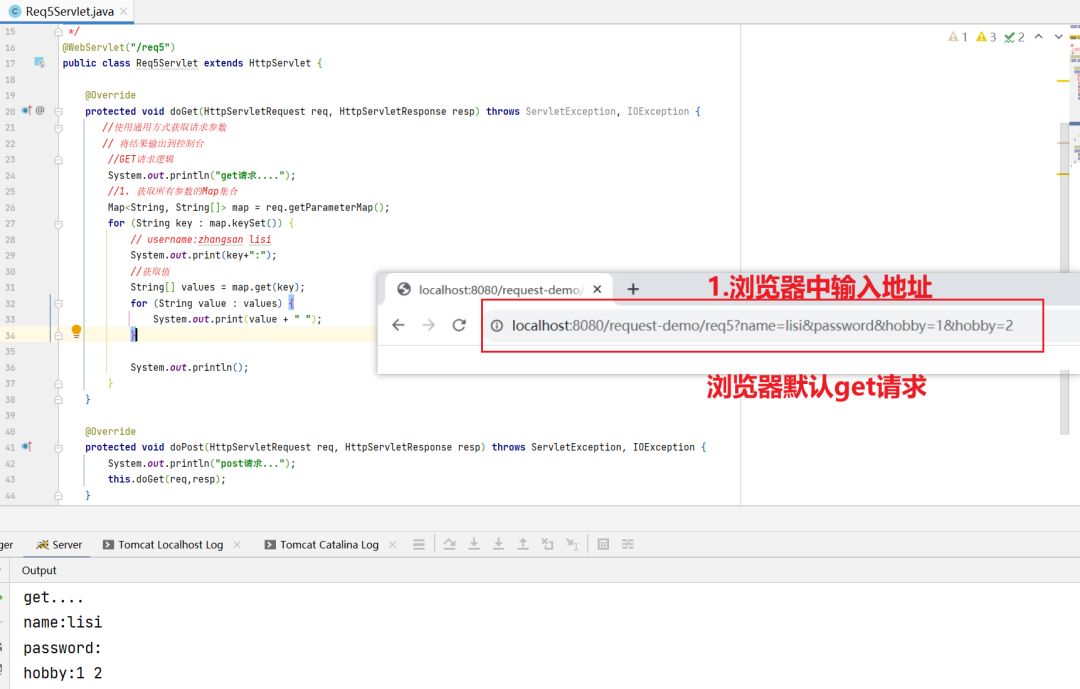This screenshot has height=689, width=1080.
Task: Click the gray weak warning count indicator
Action: (958, 37)
